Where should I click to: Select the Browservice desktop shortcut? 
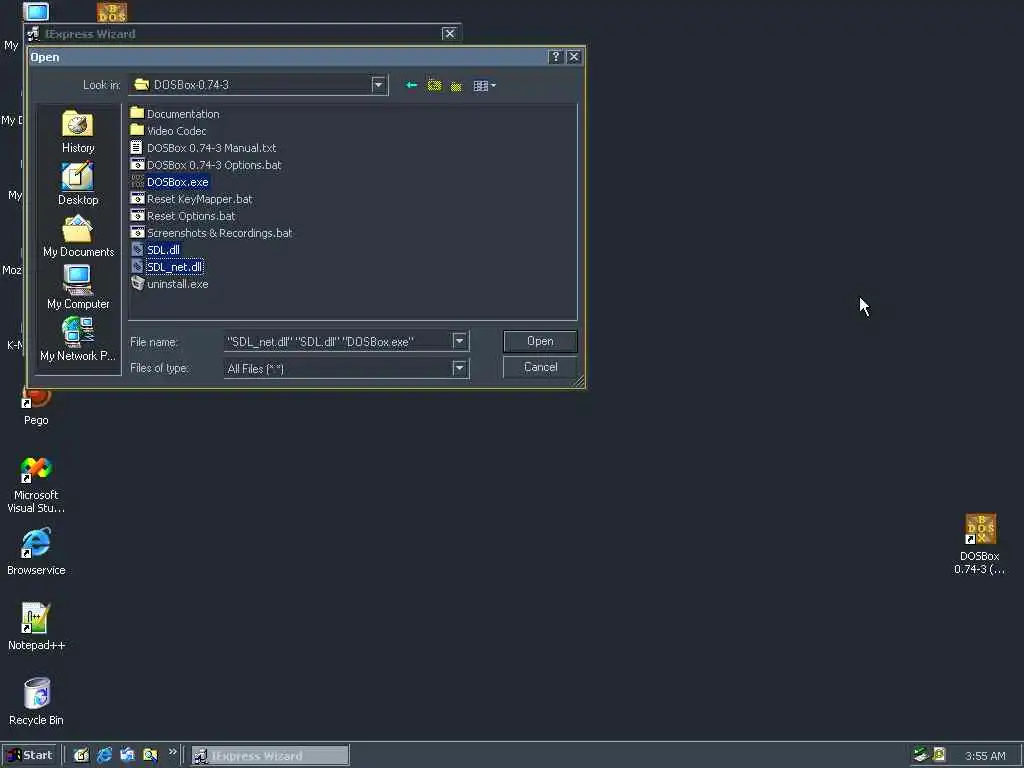[x=36, y=552]
